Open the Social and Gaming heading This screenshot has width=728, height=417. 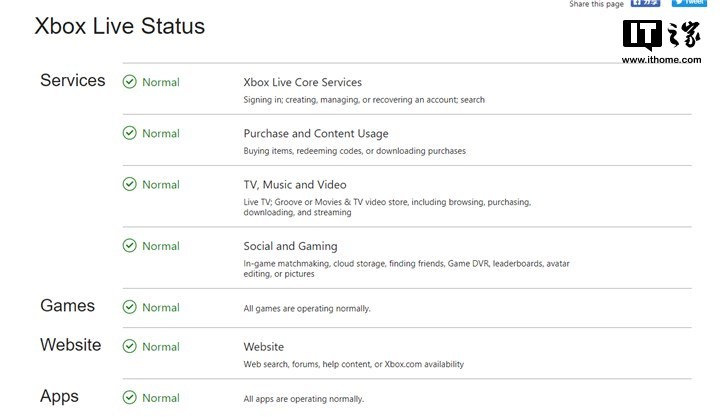coord(290,246)
